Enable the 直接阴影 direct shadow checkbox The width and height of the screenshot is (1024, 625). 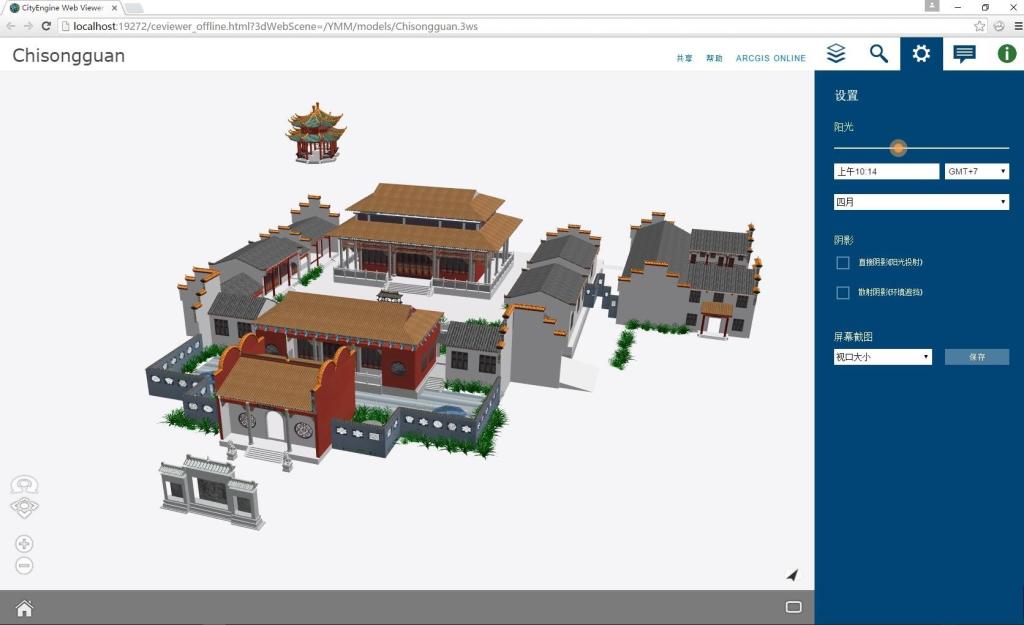point(843,263)
